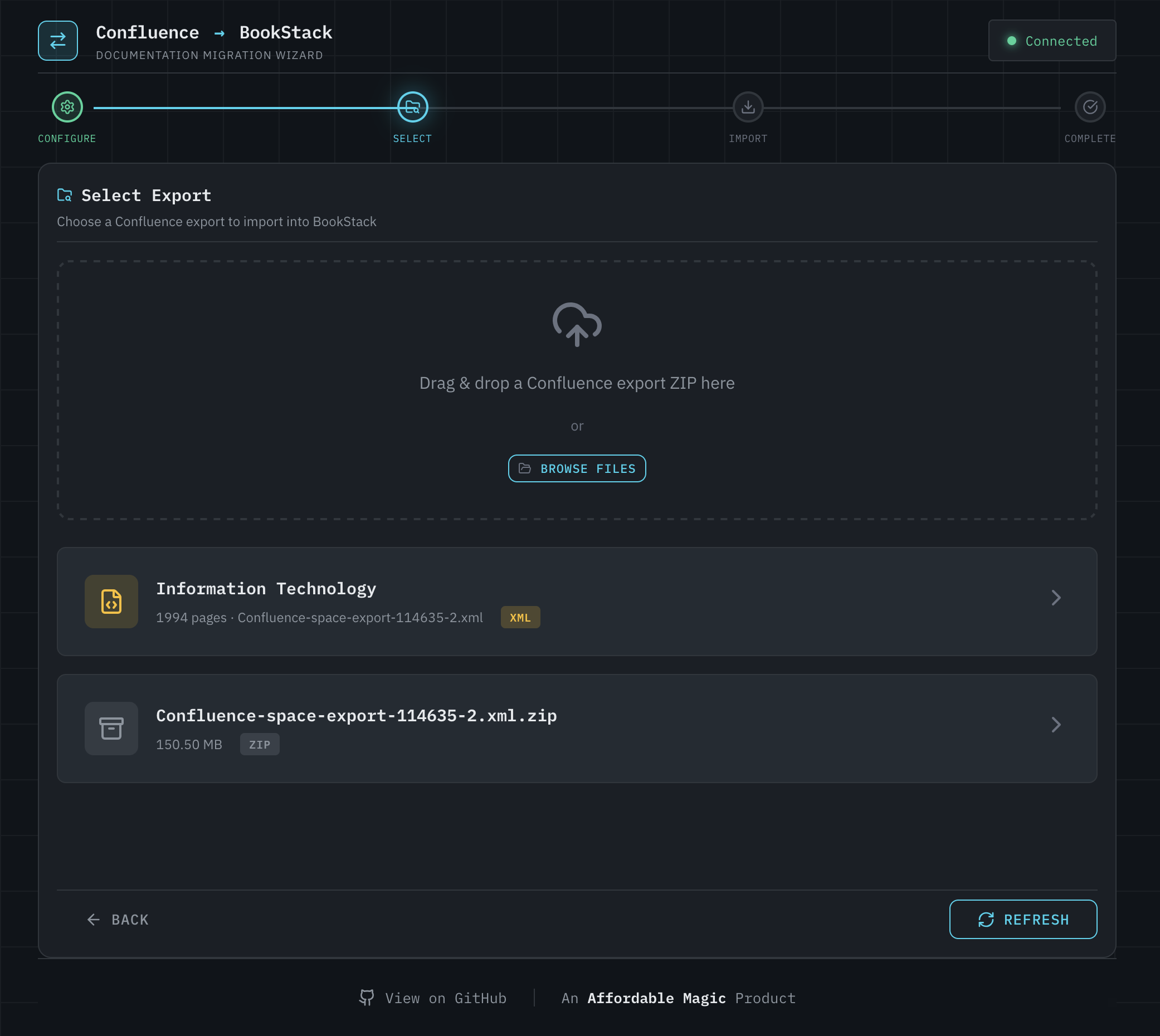Open the XML badge on Information Technology
Screen dimensions: 1160x1036
point(520,617)
